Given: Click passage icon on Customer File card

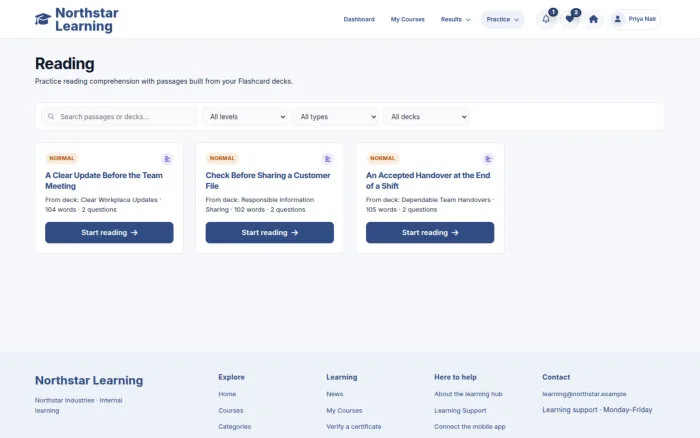Looking at the screenshot, I should (x=328, y=159).
